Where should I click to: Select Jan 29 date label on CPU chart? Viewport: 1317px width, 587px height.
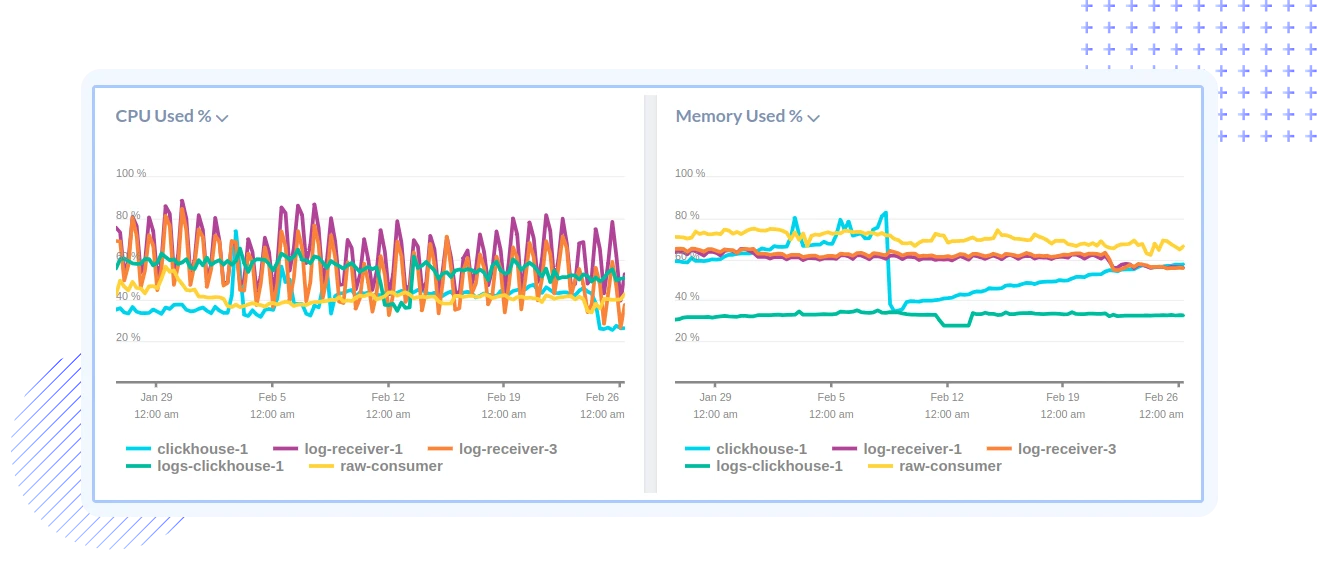[157, 397]
